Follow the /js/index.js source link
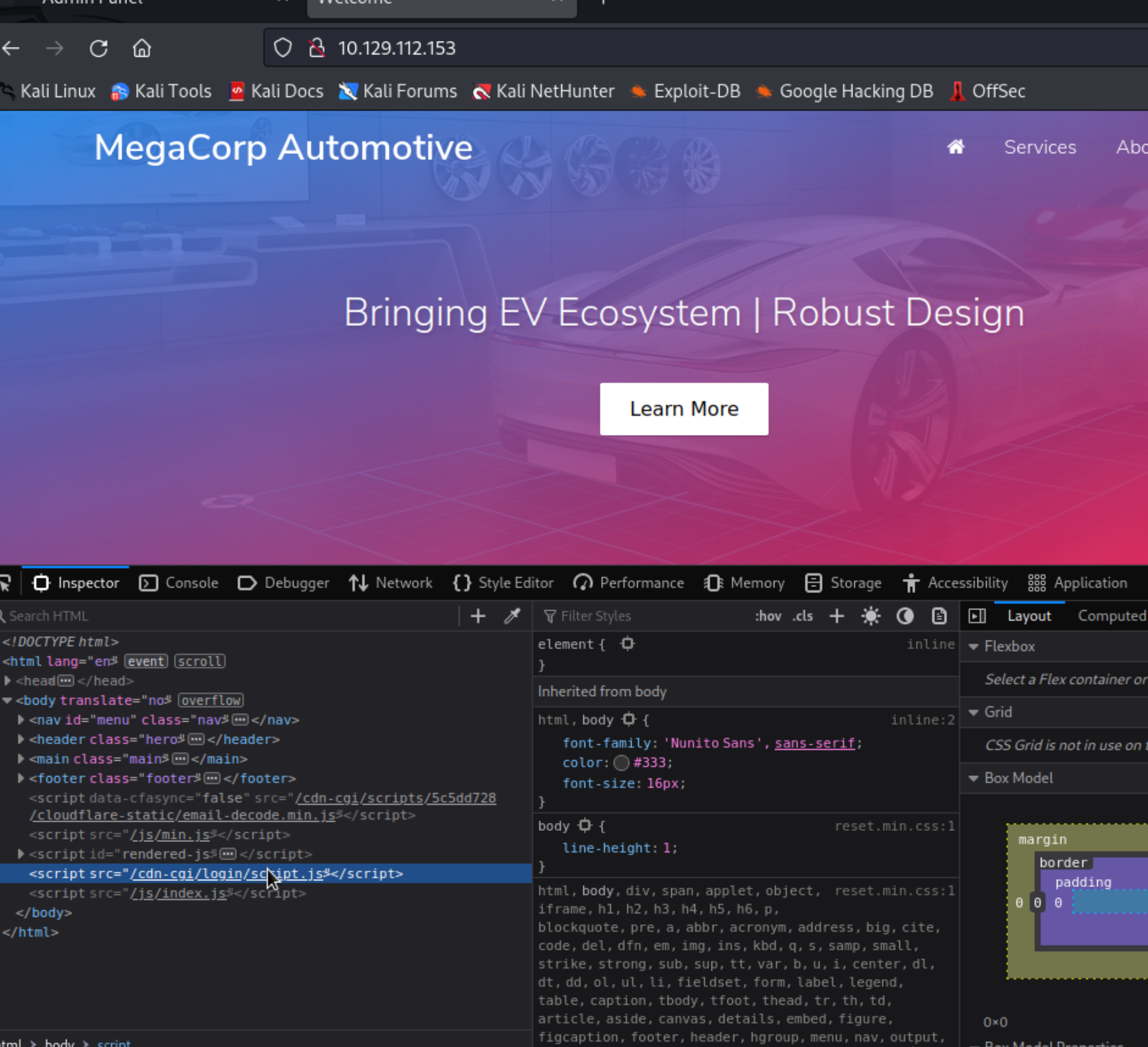The image size is (1148, 1047). point(179,893)
